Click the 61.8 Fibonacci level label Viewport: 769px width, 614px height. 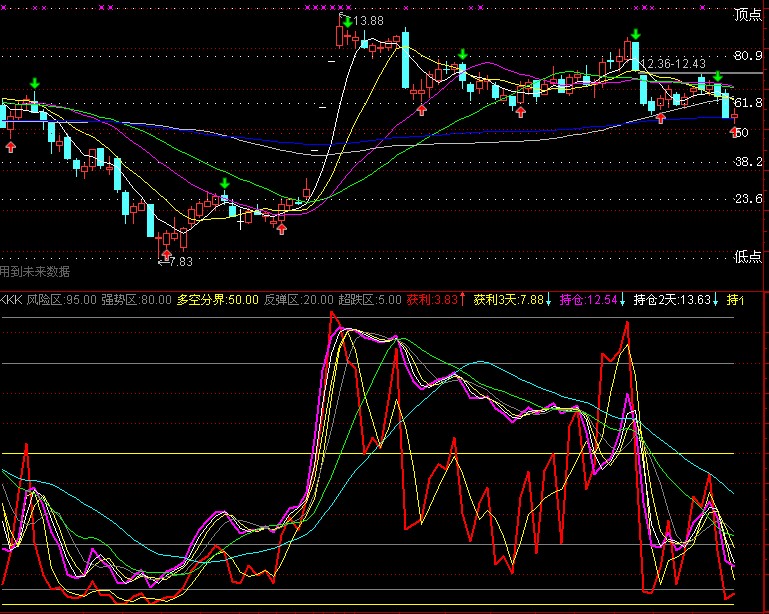coord(749,103)
